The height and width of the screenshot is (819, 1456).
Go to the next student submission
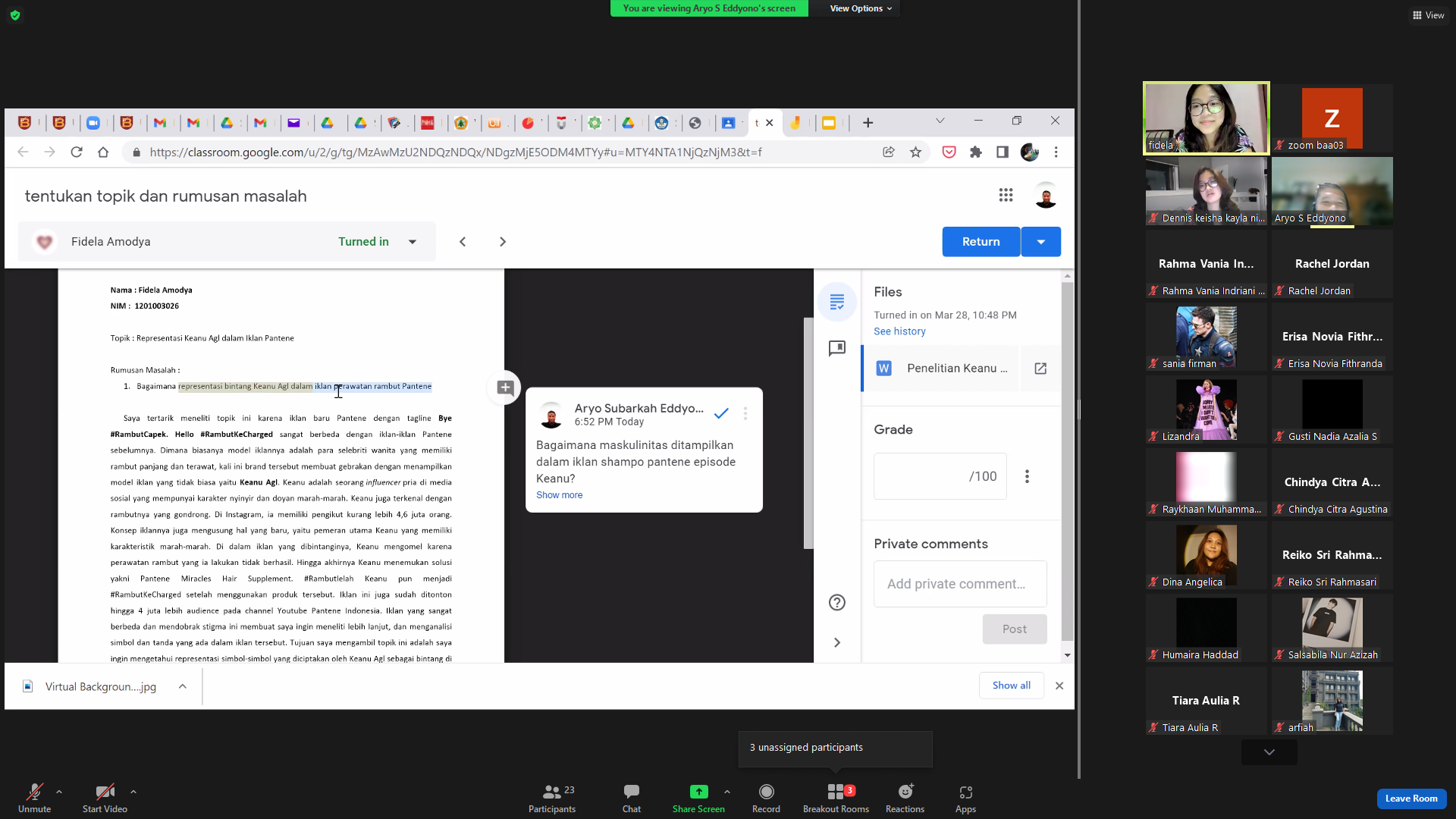click(503, 242)
